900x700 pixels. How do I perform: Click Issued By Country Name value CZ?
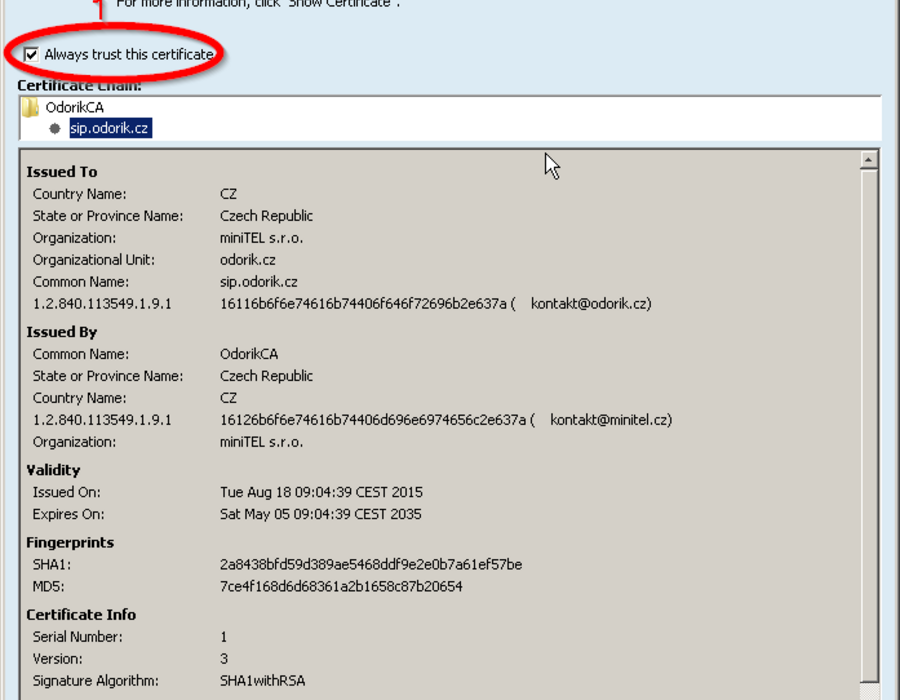click(228, 398)
